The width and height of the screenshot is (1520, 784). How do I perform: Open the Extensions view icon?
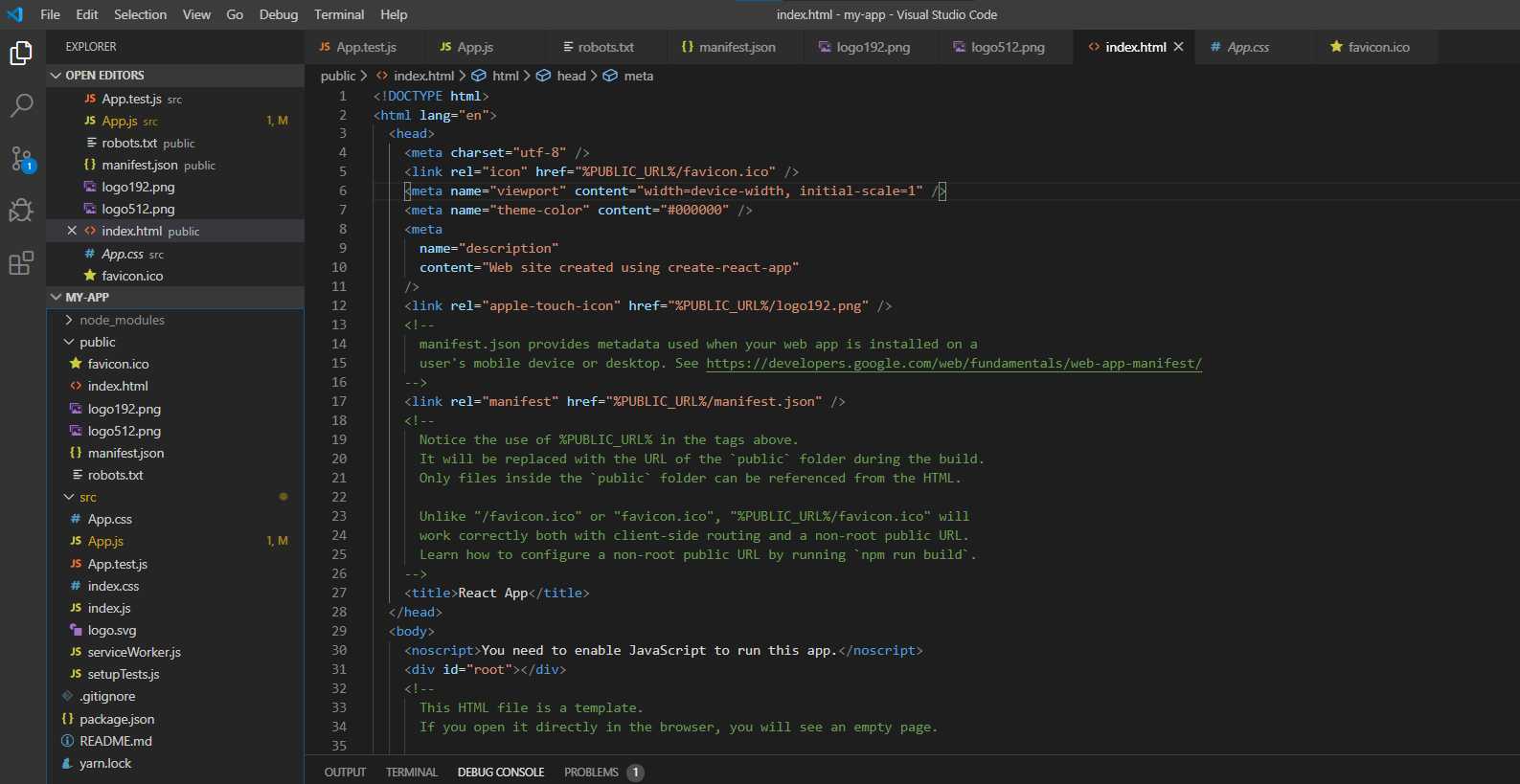pyautogui.click(x=21, y=262)
